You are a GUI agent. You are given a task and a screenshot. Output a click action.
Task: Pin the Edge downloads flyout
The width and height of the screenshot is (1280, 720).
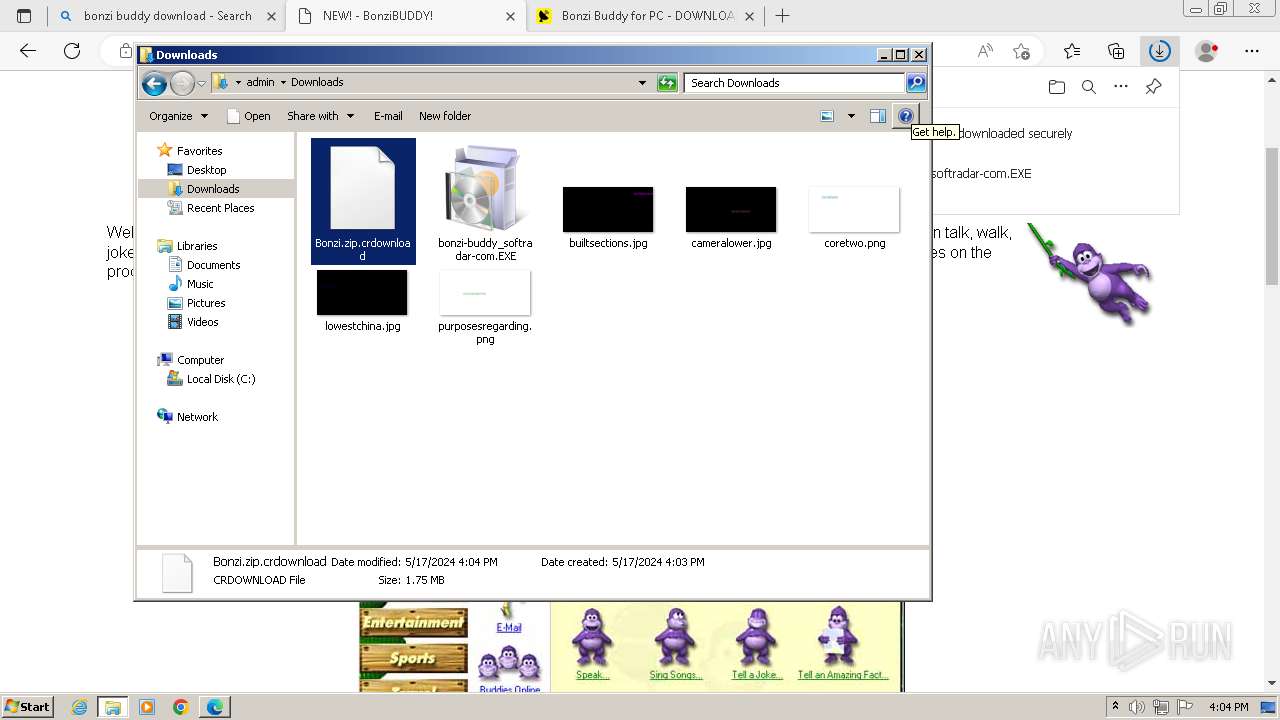click(1153, 87)
